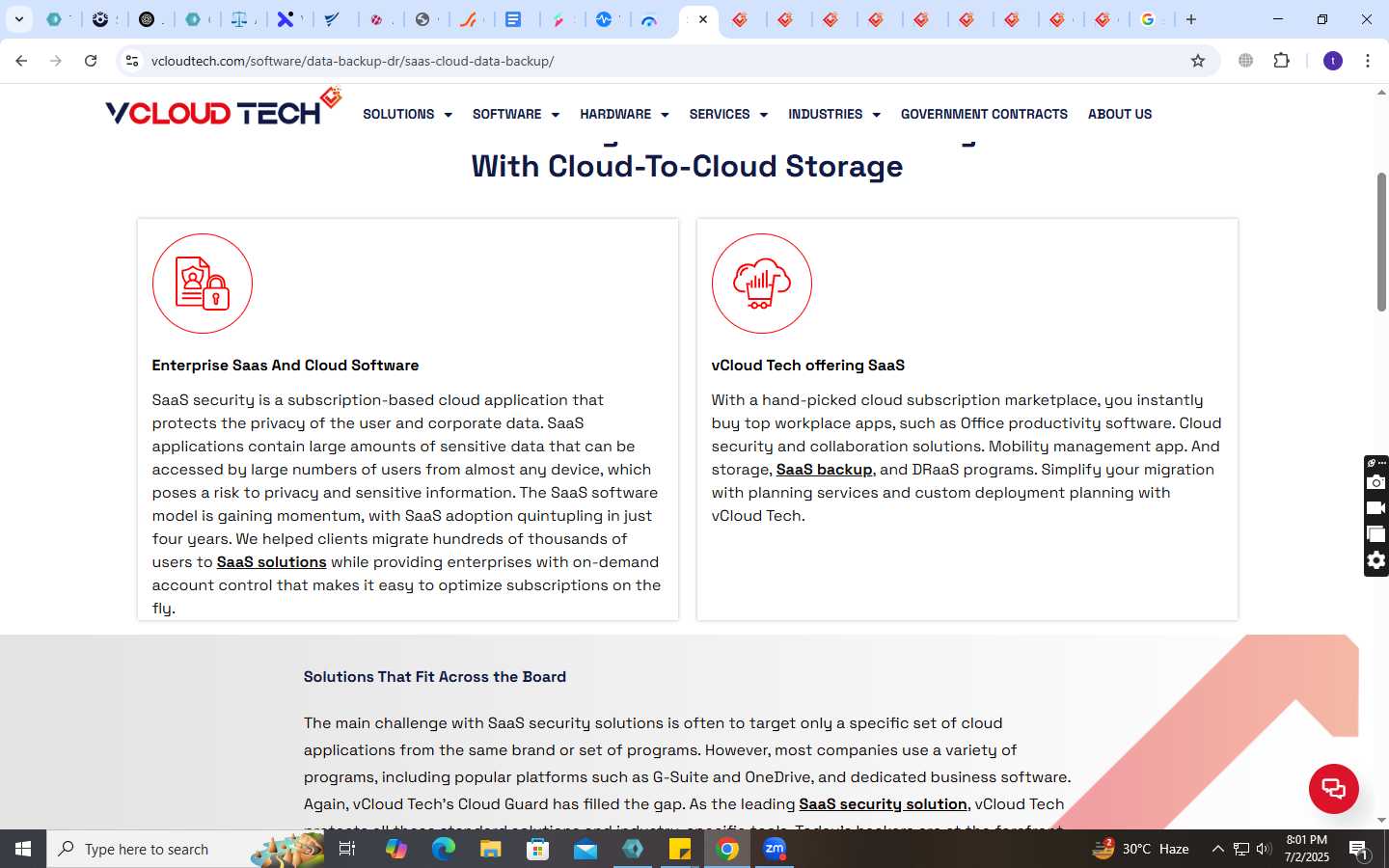Open Windows Start menu
Screen dimensions: 1389x868
[x=23, y=849]
